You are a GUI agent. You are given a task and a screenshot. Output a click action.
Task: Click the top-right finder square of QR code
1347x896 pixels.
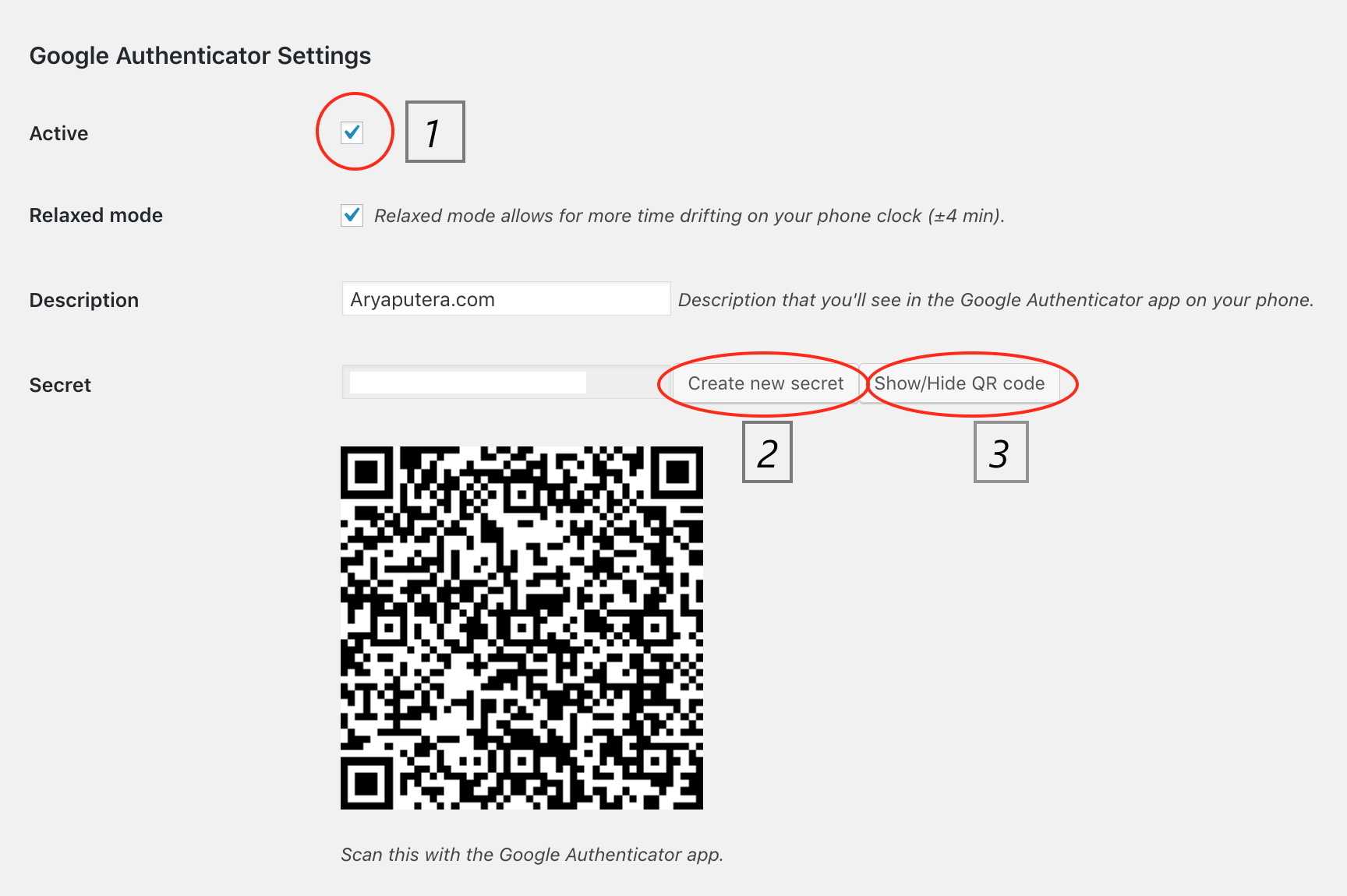point(677,472)
